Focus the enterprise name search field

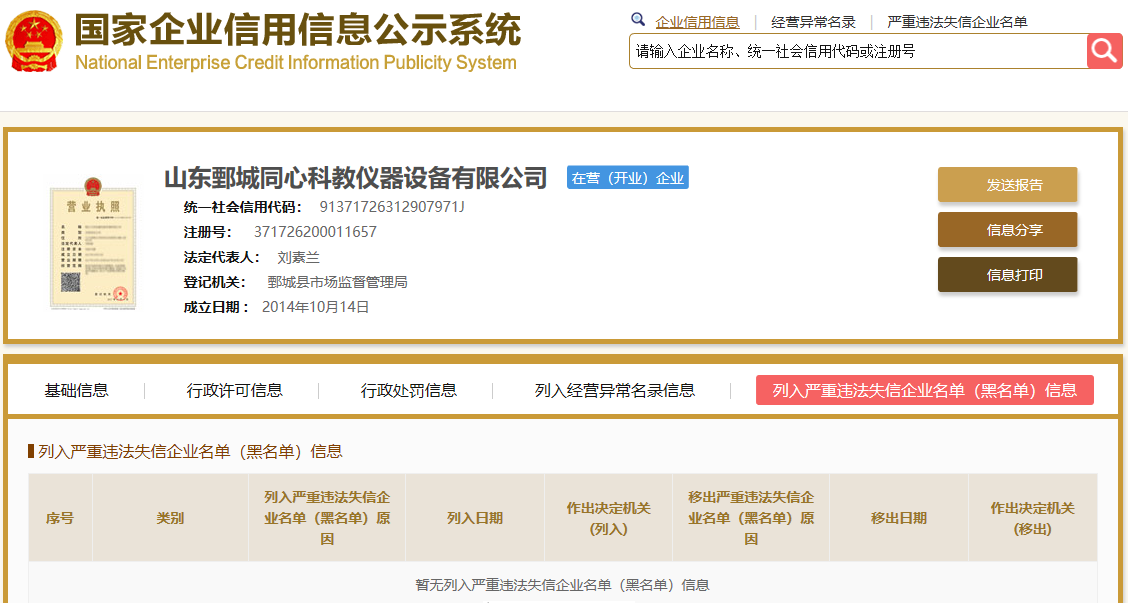[858, 51]
